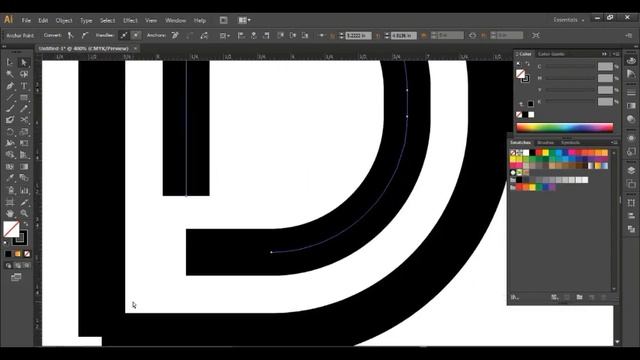Pick the Paintbrush tool
This screenshot has width=640, height=360.
(x=10, y=109)
